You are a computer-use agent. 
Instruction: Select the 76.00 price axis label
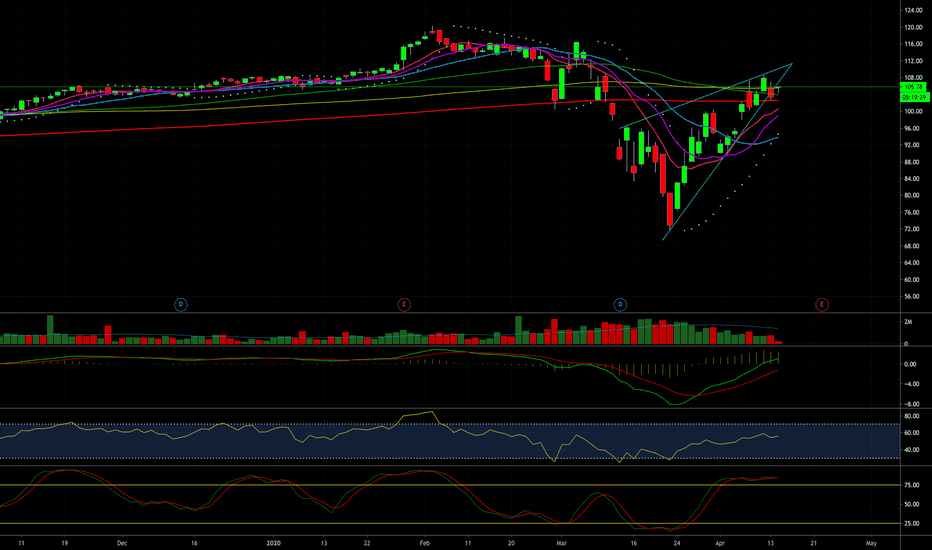[x=912, y=212]
